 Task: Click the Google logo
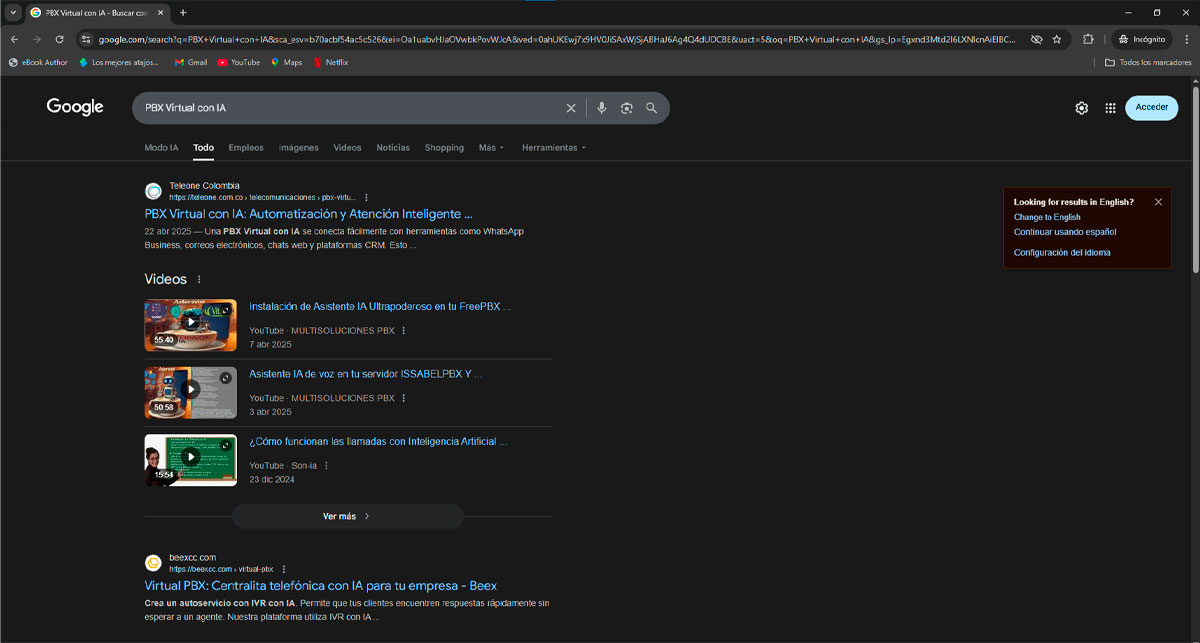[75, 107]
